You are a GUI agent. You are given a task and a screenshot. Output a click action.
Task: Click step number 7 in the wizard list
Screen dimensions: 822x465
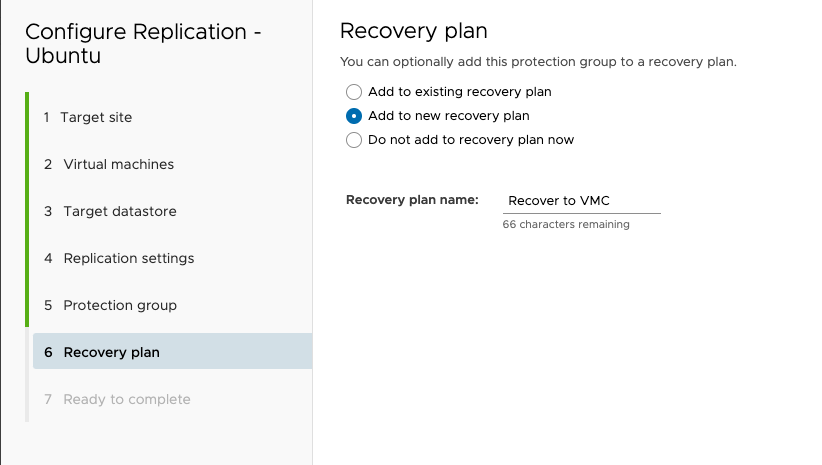48,399
